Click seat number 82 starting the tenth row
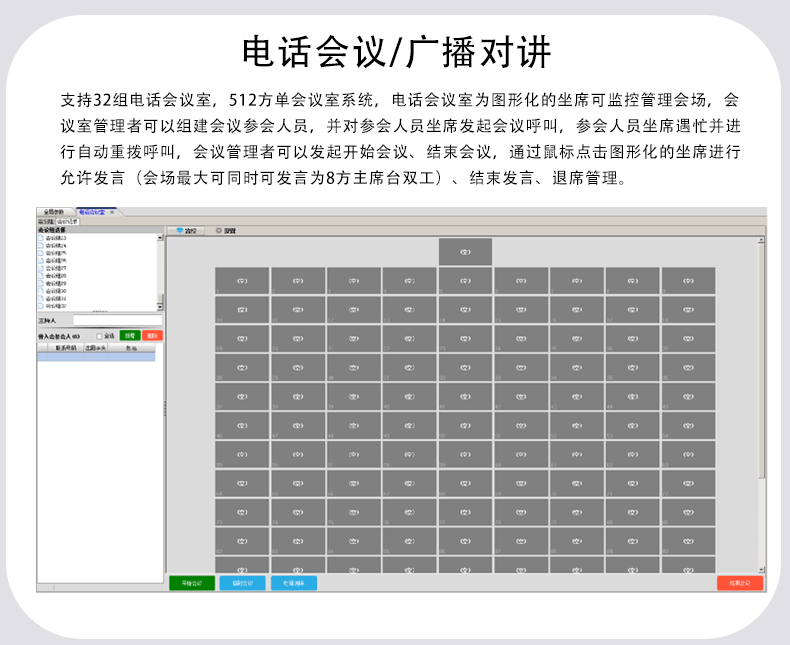The height and width of the screenshot is (645, 790). pyautogui.click(x=242, y=542)
